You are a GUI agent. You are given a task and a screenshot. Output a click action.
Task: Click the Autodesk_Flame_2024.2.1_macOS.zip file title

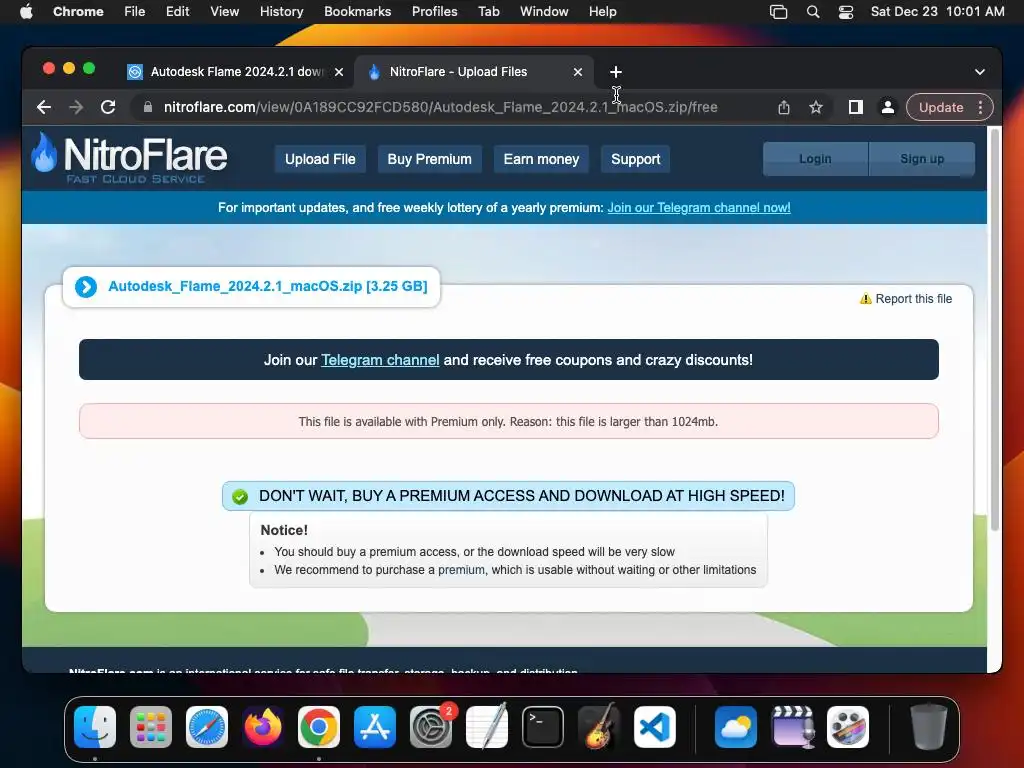[x=268, y=286]
